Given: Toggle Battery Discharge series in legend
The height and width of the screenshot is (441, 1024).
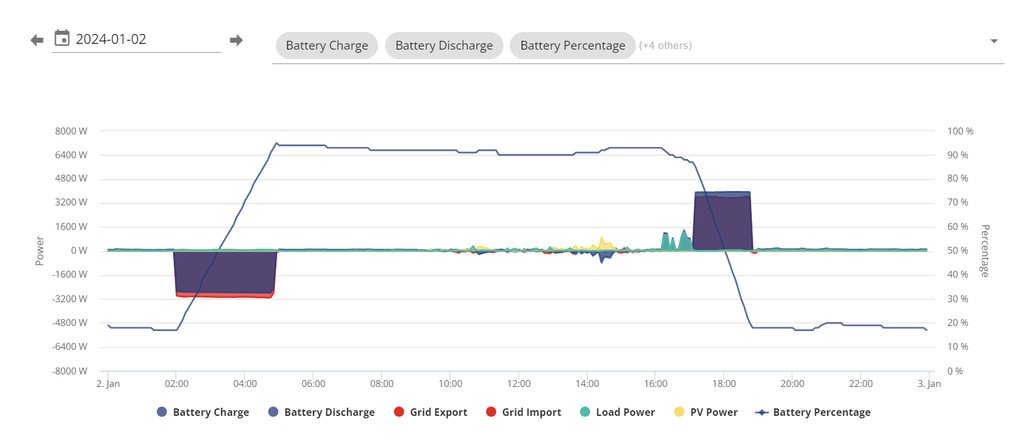Looking at the screenshot, I should 321,412.
